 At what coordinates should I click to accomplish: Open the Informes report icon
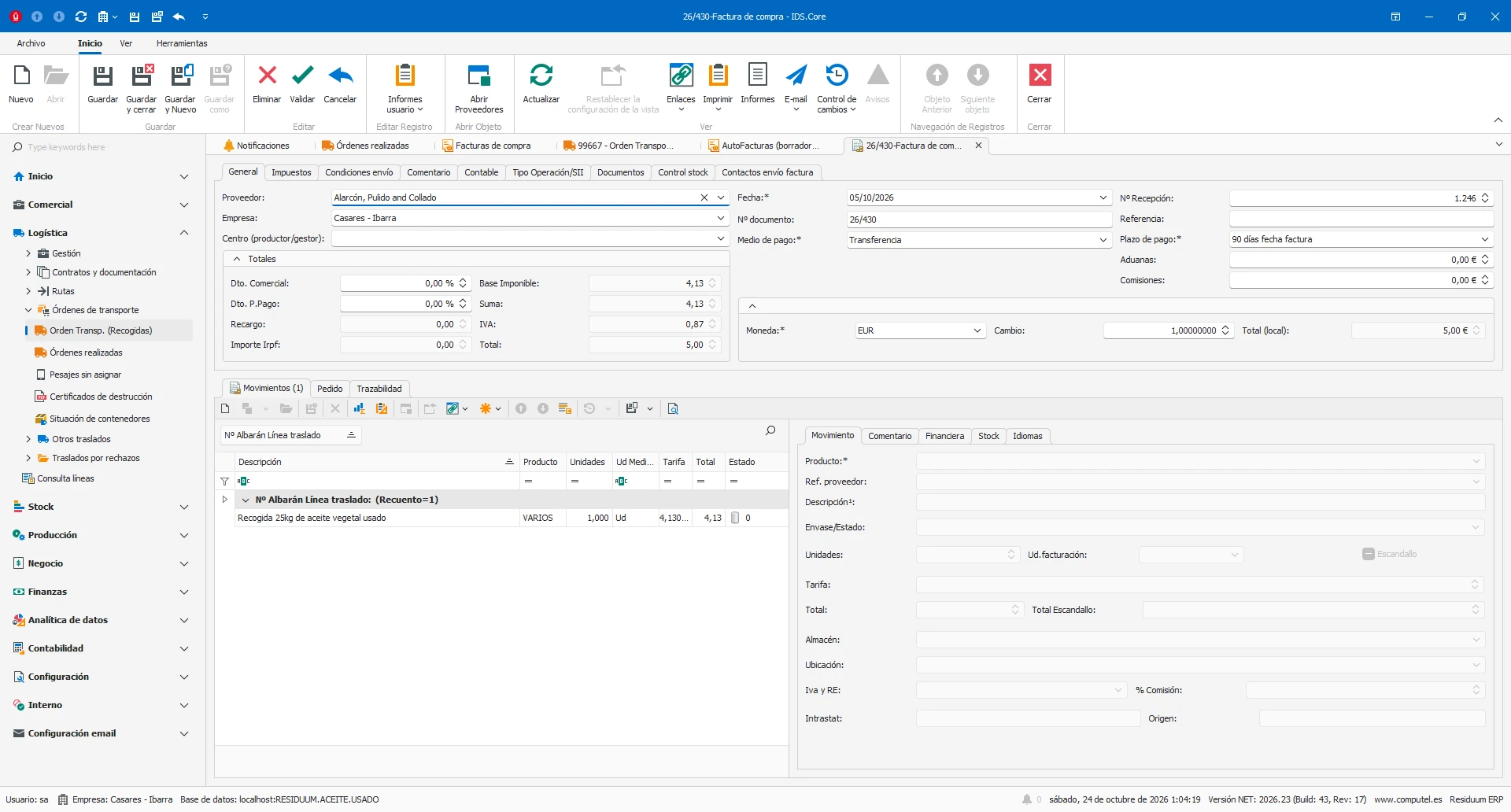pyautogui.click(x=757, y=76)
